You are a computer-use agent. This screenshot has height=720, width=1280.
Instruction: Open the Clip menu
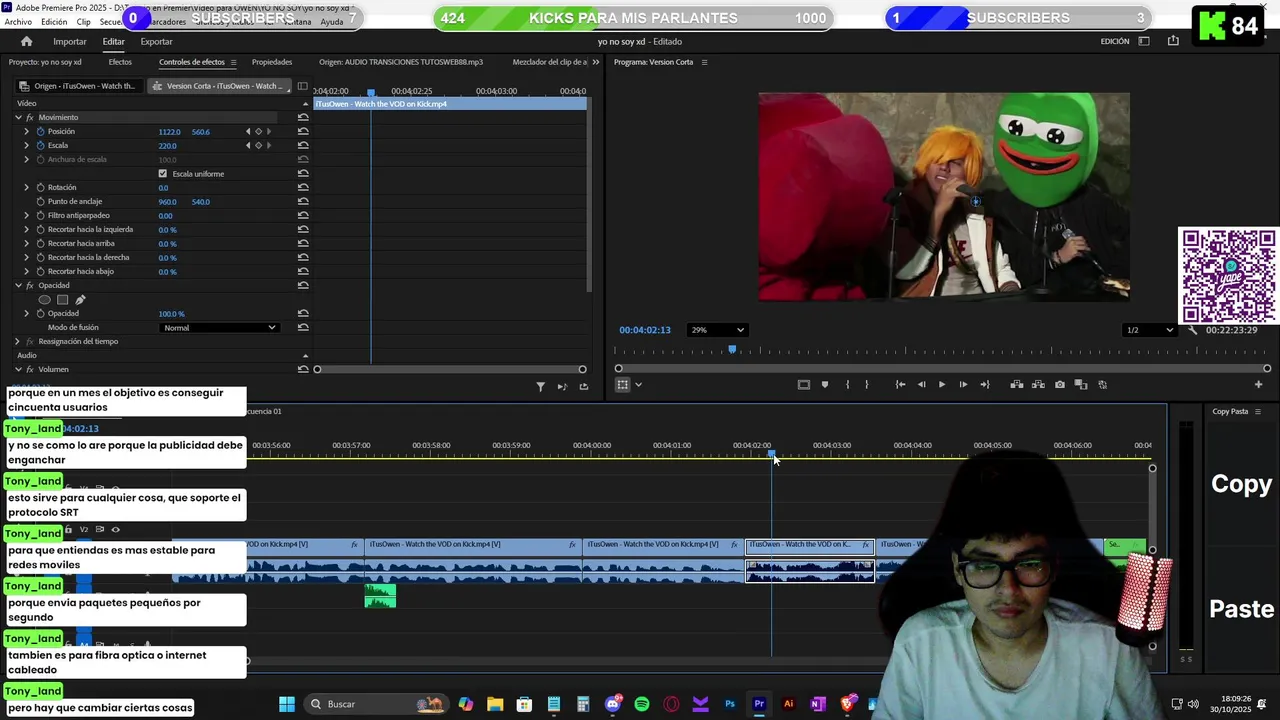83,22
